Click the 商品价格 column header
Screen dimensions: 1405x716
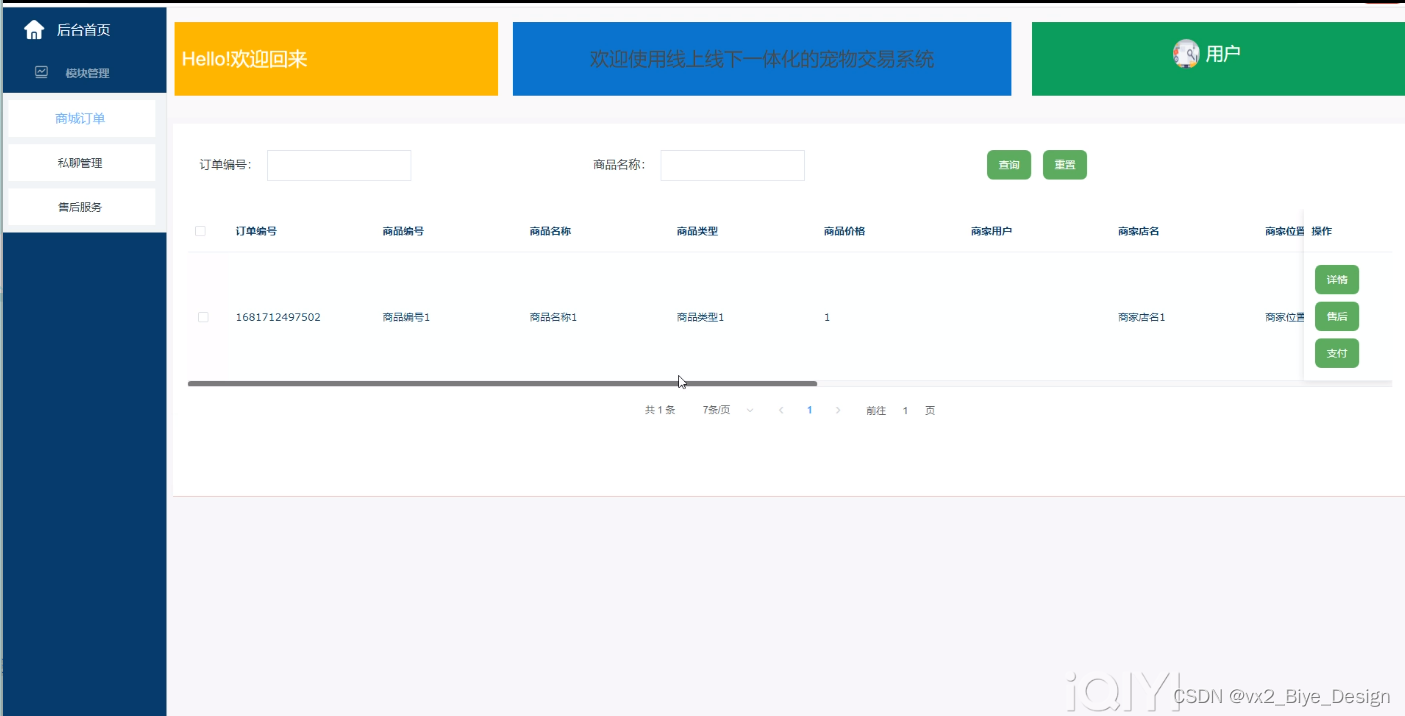click(844, 231)
